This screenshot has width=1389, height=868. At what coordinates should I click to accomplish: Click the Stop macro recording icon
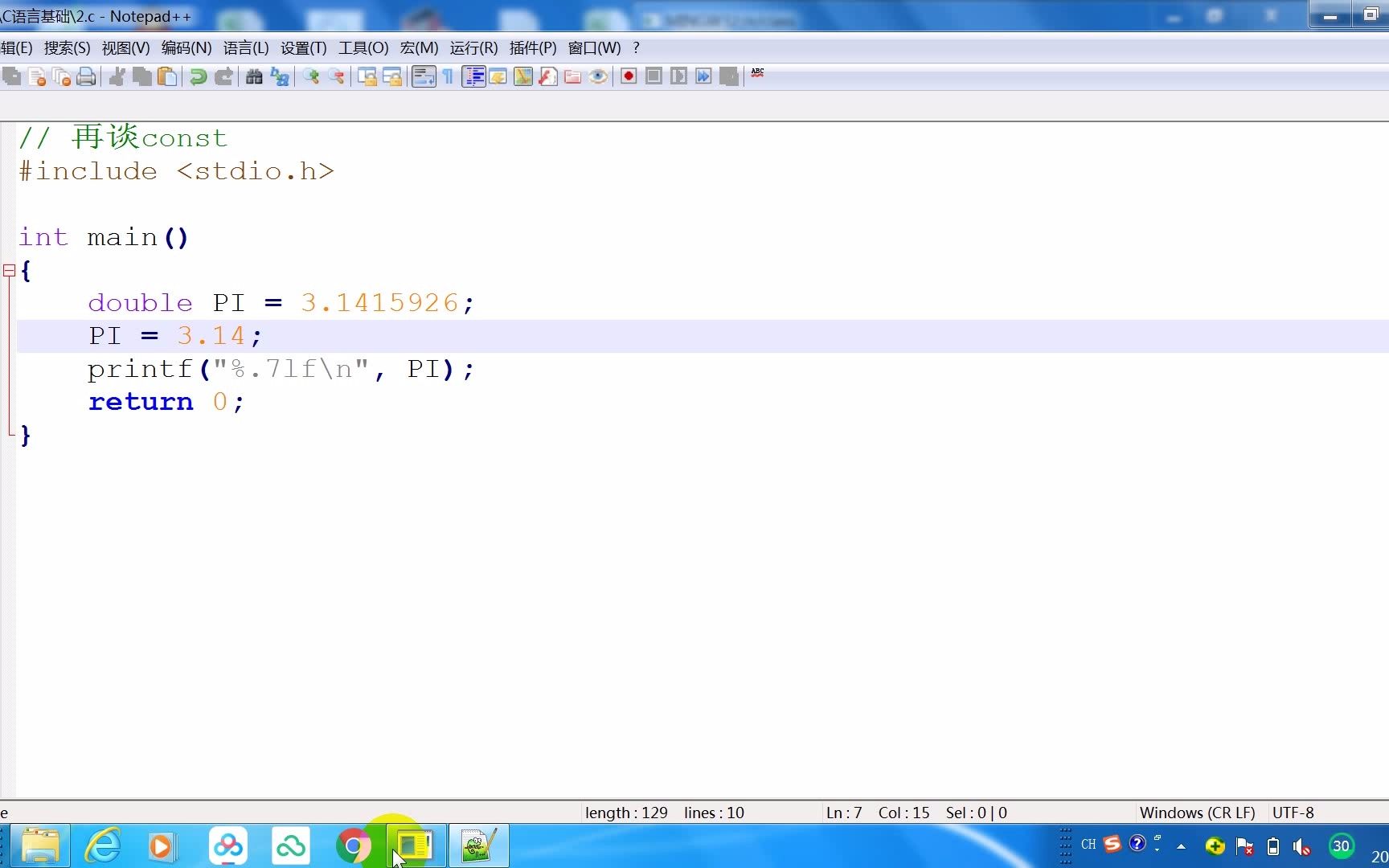pos(654,76)
